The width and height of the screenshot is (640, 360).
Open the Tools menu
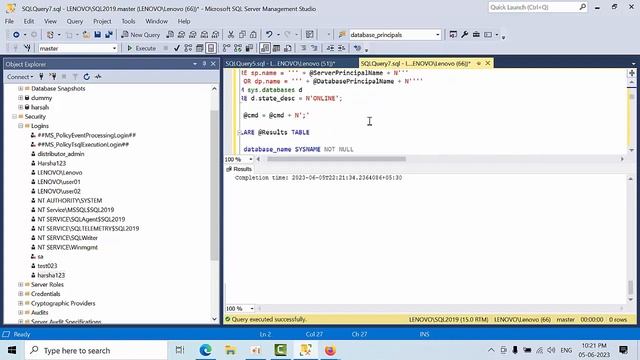pos(128,21)
